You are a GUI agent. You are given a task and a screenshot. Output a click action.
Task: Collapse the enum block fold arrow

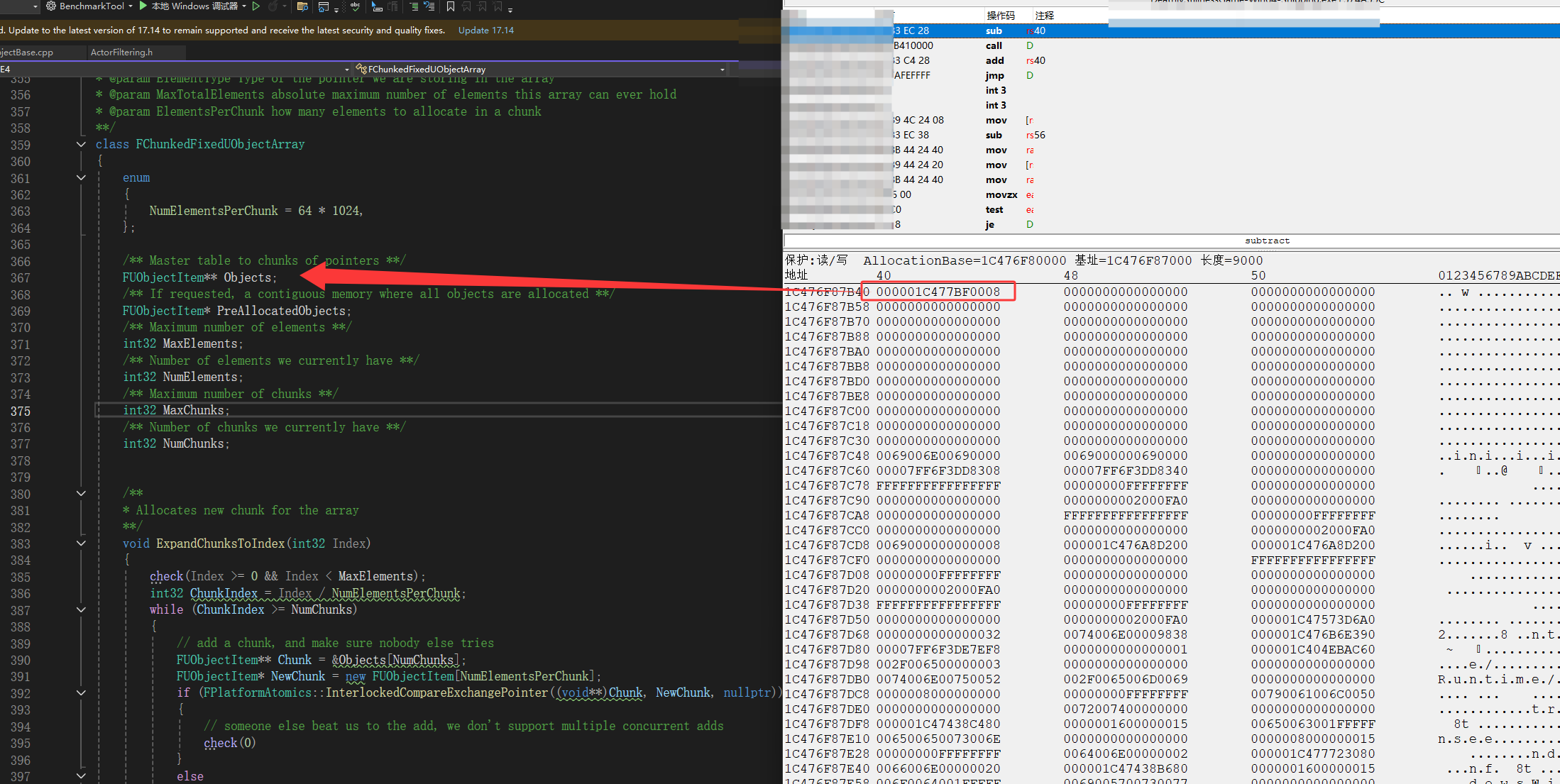click(x=81, y=177)
